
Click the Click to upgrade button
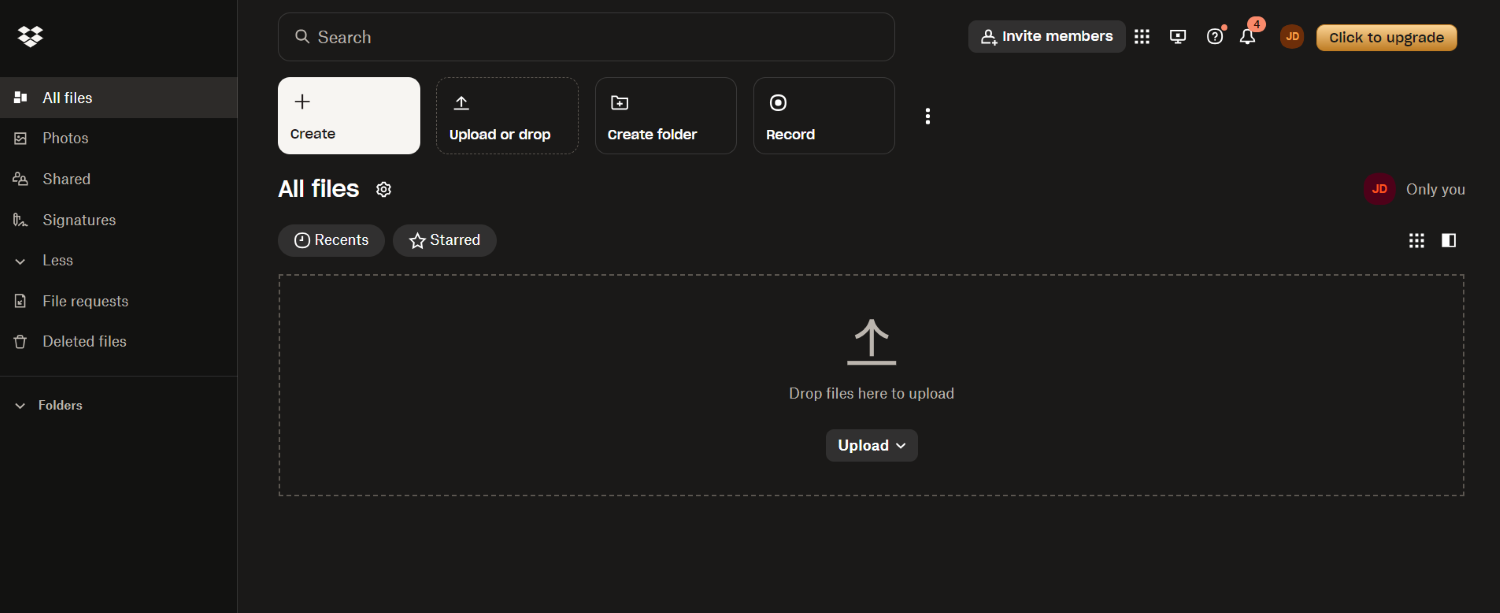[x=1386, y=37]
